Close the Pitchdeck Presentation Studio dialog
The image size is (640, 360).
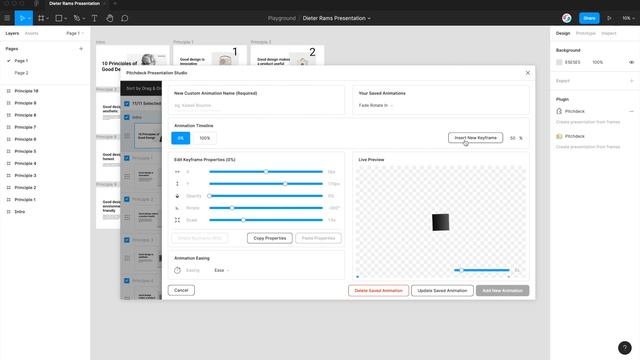(527, 73)
